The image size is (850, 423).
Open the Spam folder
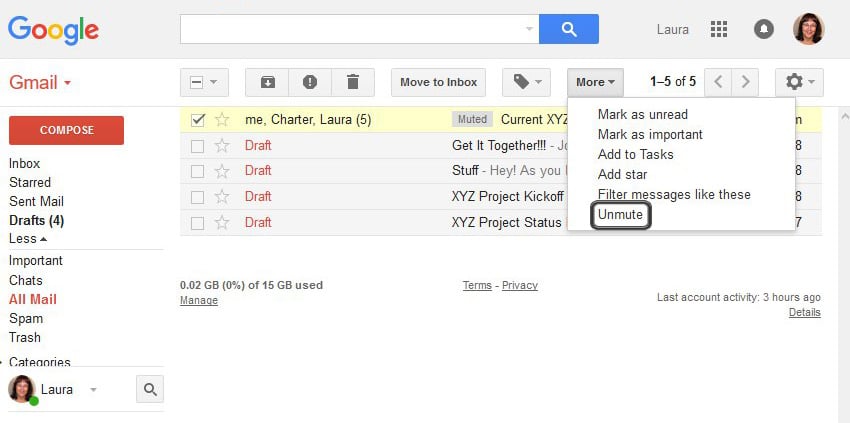click(26, 318)
